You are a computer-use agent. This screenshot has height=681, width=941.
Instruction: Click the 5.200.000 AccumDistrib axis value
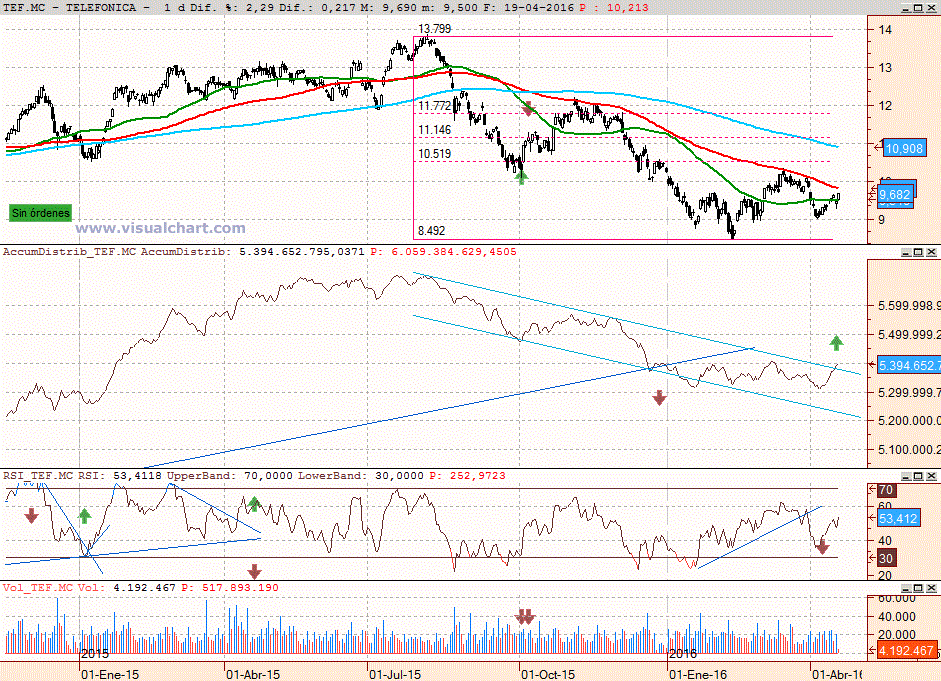click(909, 421)
